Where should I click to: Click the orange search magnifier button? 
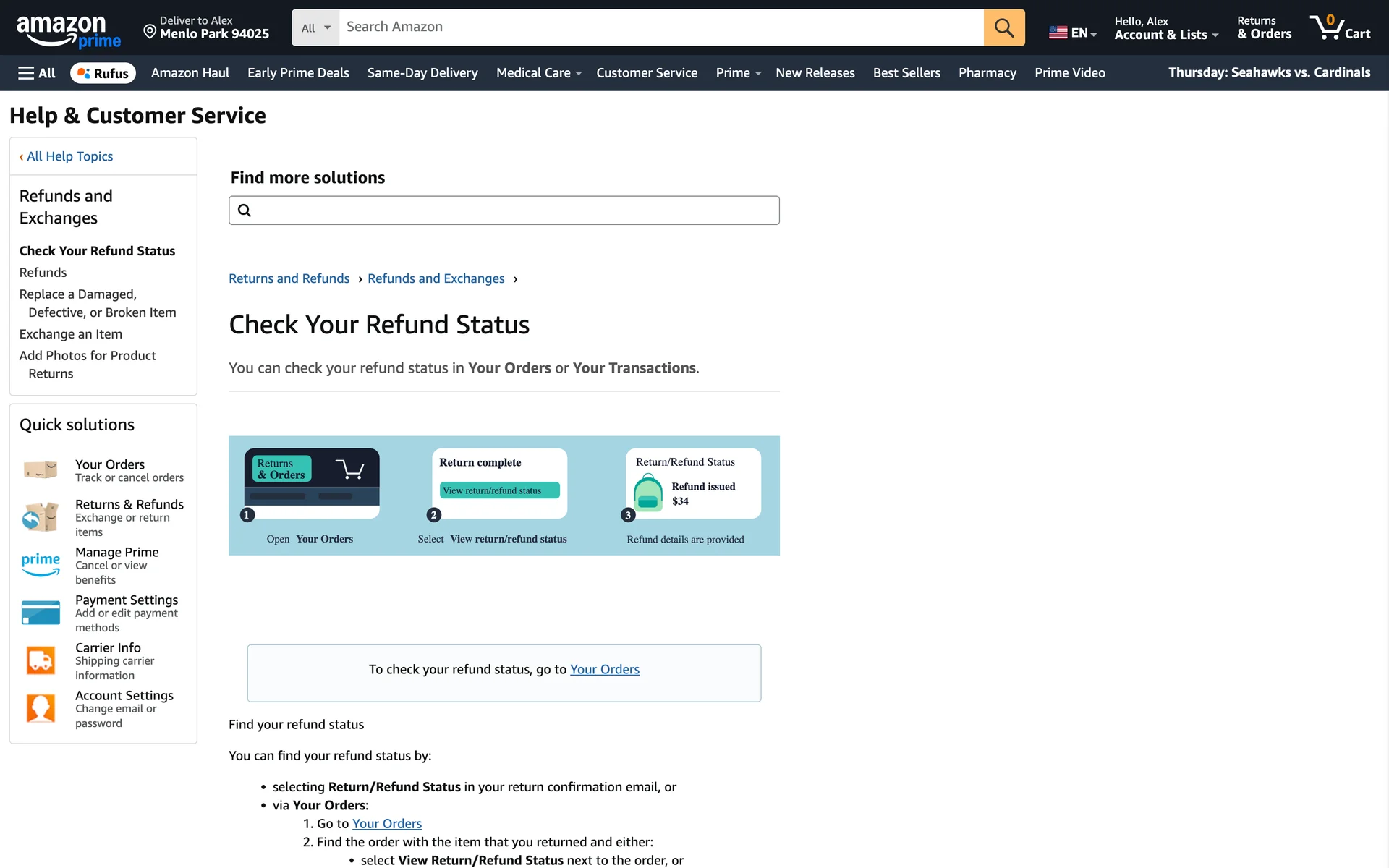click(1003, 27)
